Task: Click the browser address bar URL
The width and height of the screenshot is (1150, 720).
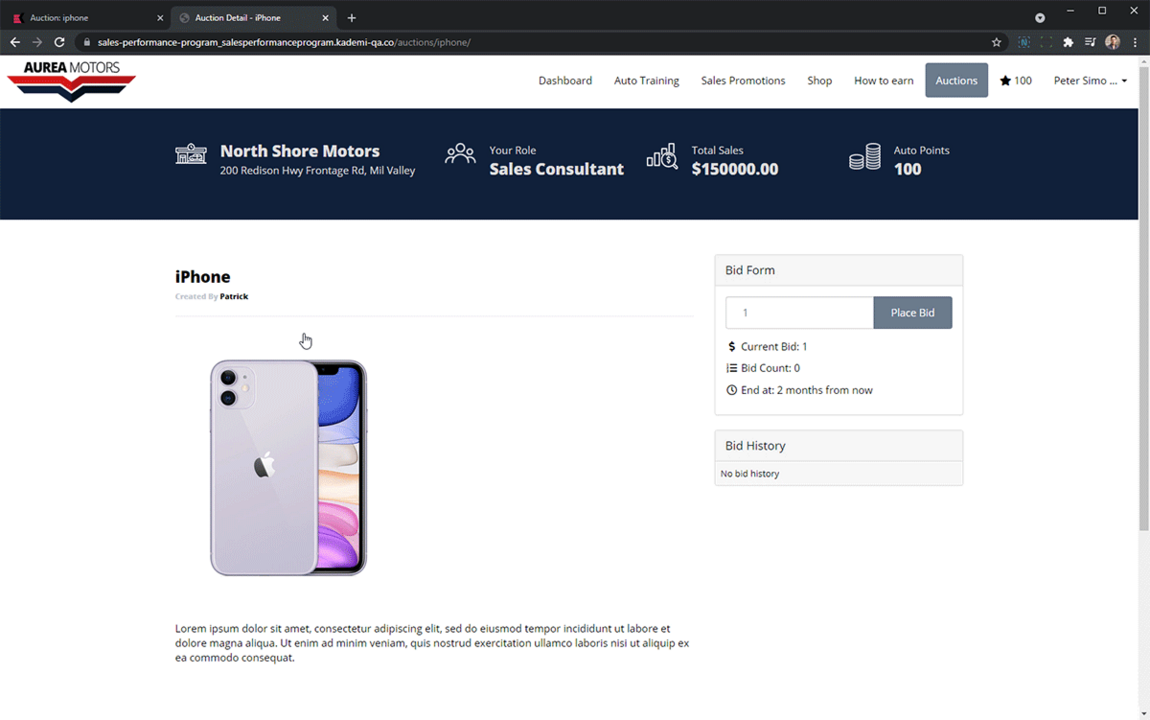Action: pyautogui.click(x=284, y=43)
